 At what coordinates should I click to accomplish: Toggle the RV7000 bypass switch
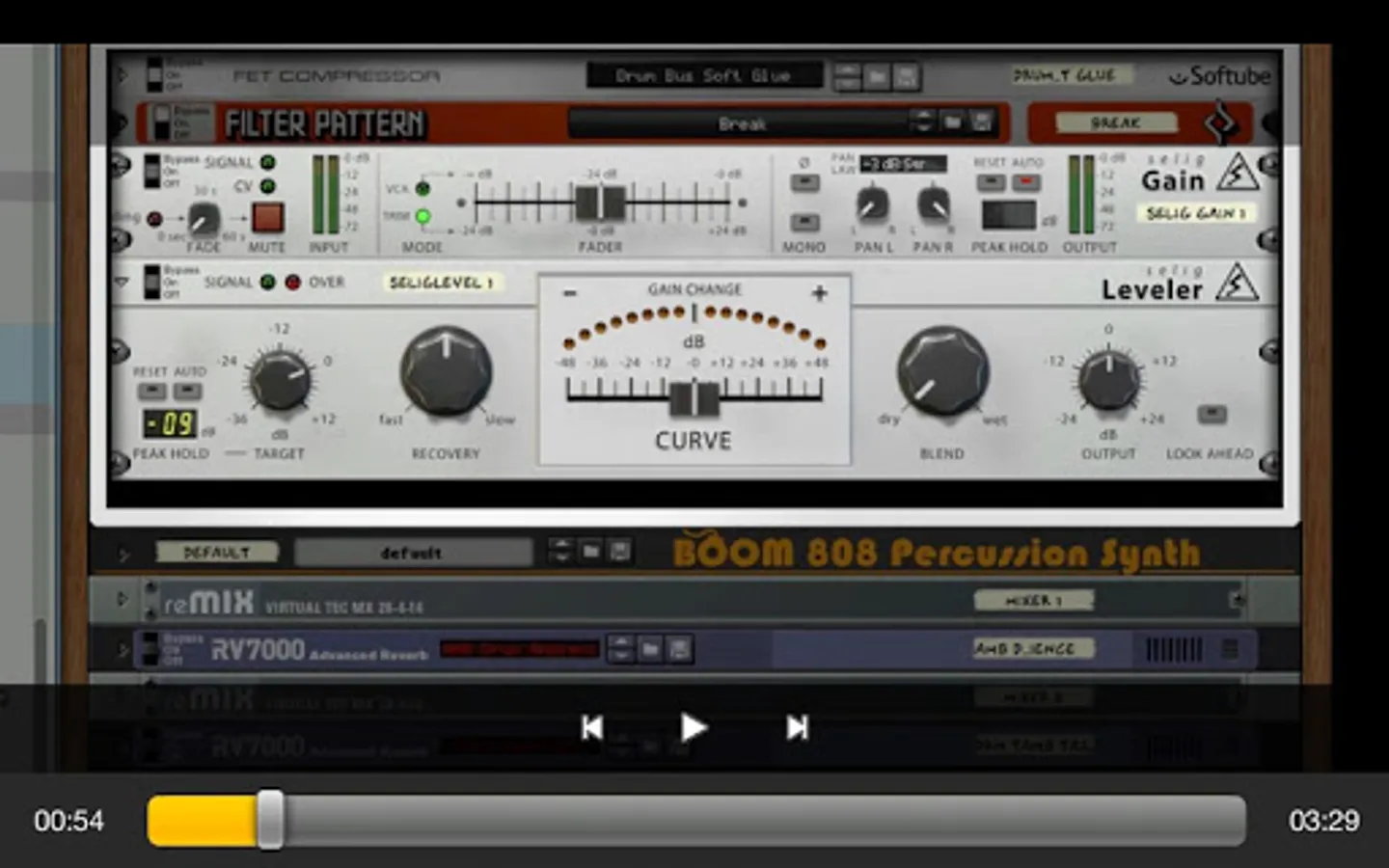150,649
